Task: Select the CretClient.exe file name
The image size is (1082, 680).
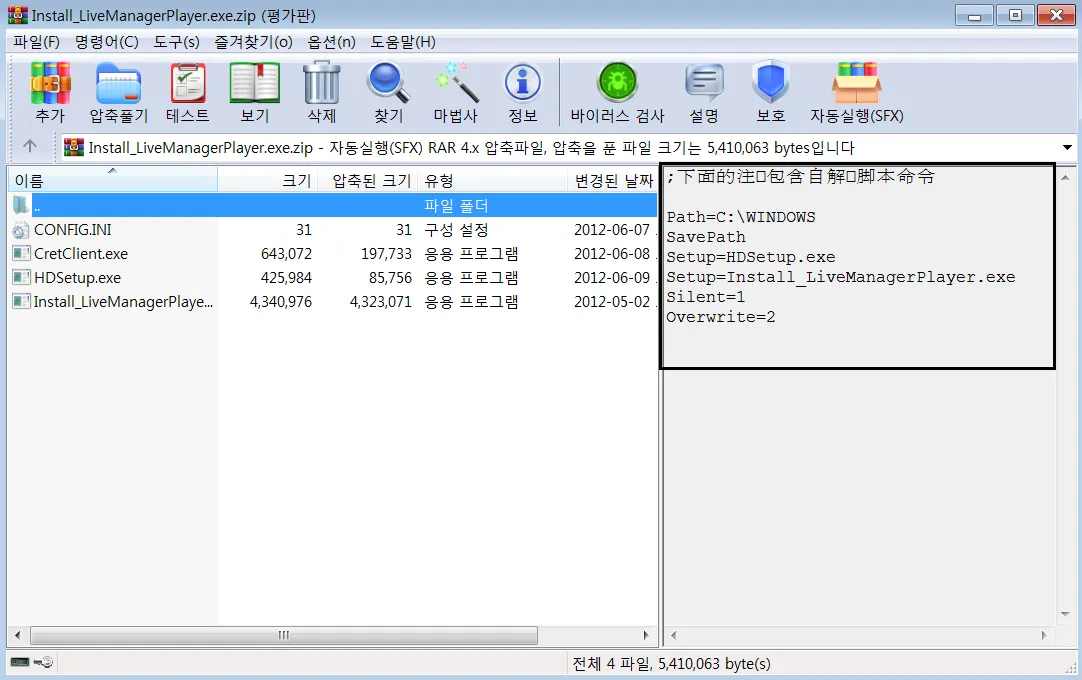Action: (x=81, y=254)
